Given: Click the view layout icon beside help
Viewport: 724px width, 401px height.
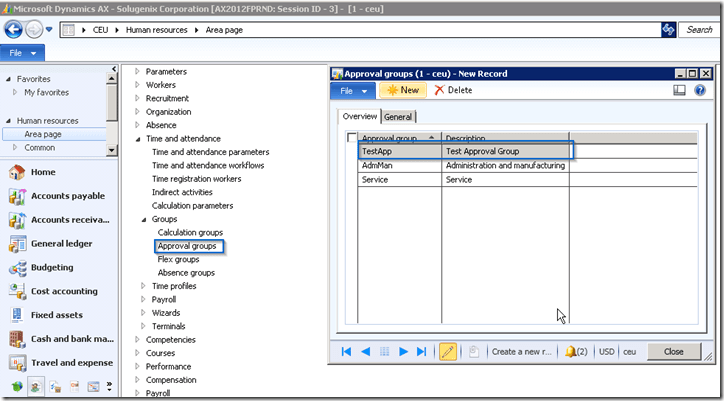Looking at the screenshot, I should click(680, 90).
